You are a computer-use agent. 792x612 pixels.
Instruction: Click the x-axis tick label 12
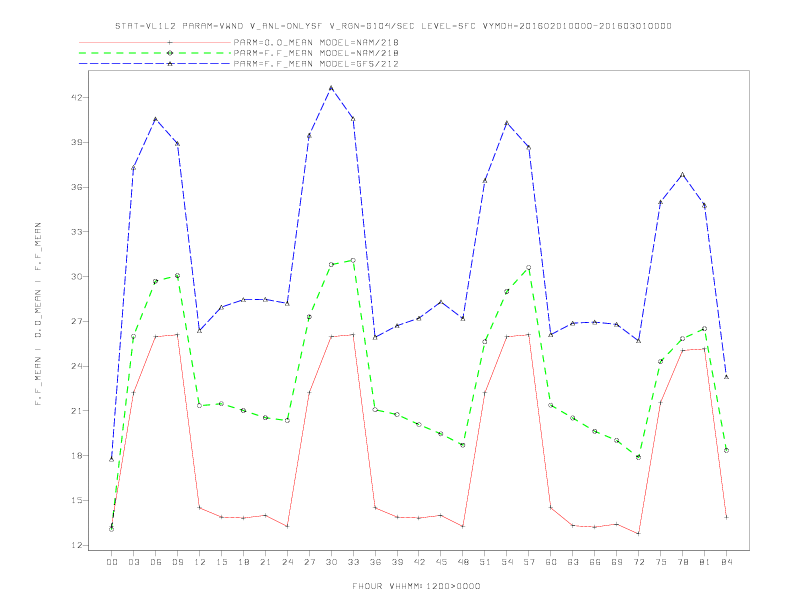tap(200, 562)
